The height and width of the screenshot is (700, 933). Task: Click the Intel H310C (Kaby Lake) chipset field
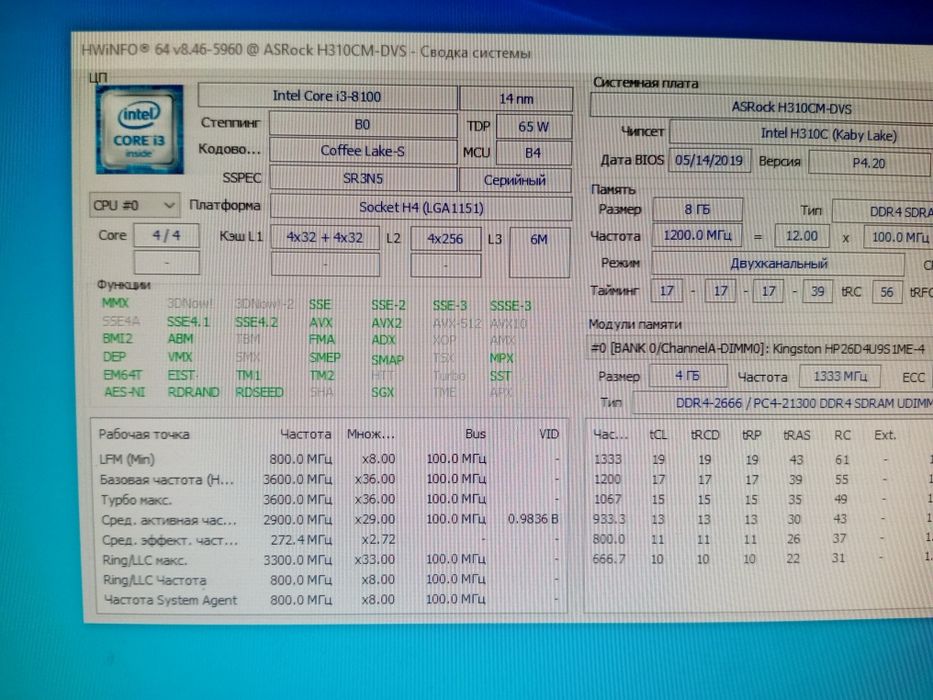(x=801, y=134)
